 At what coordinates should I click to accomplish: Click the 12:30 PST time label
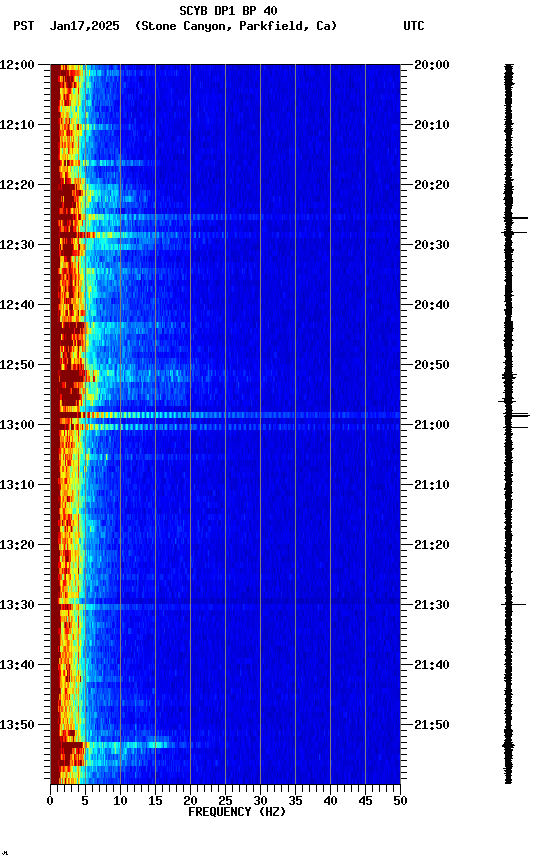tap(17, 245)
